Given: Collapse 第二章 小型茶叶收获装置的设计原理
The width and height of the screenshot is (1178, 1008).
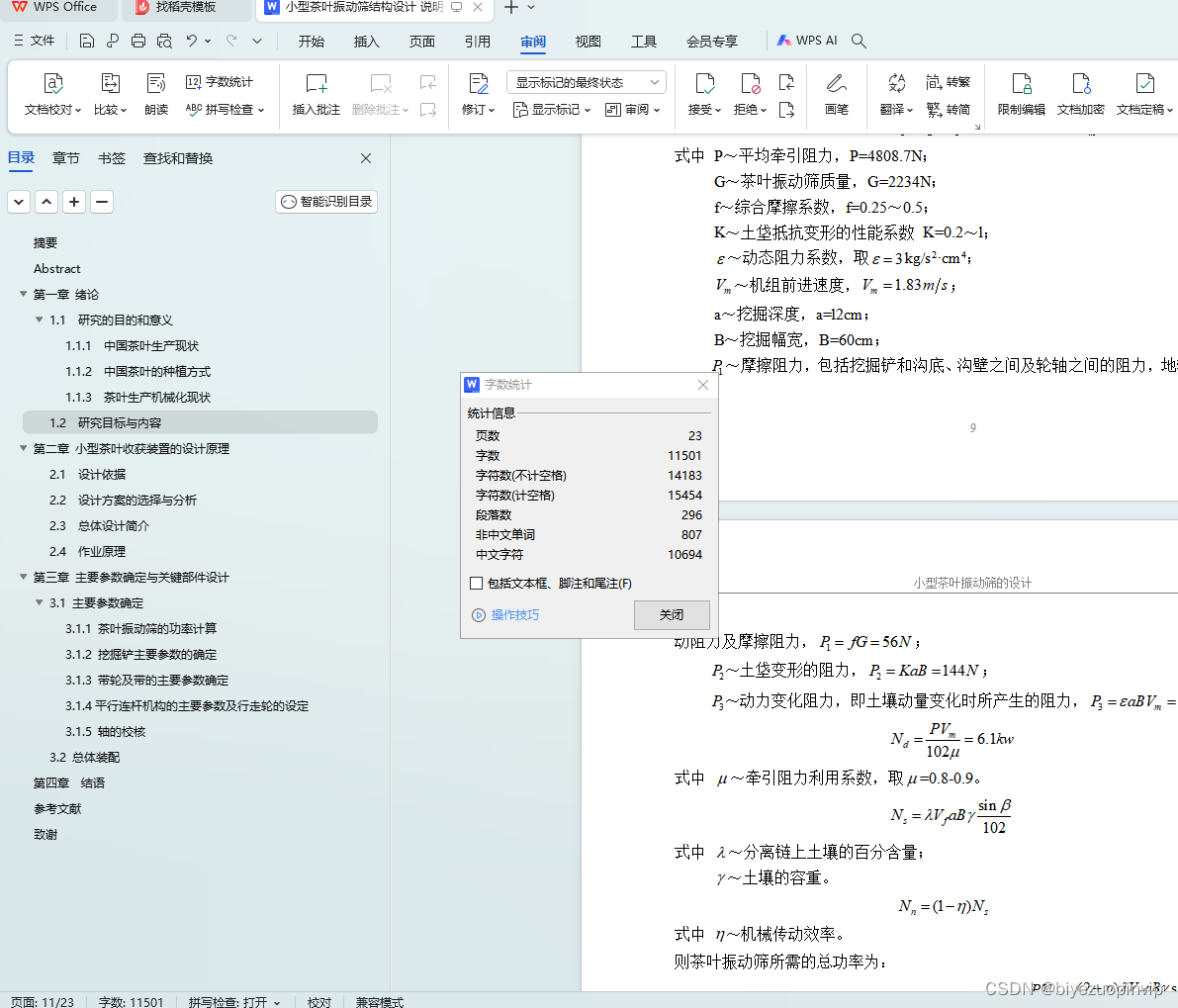Looking at the screenshot, I should tap(24, 448).
